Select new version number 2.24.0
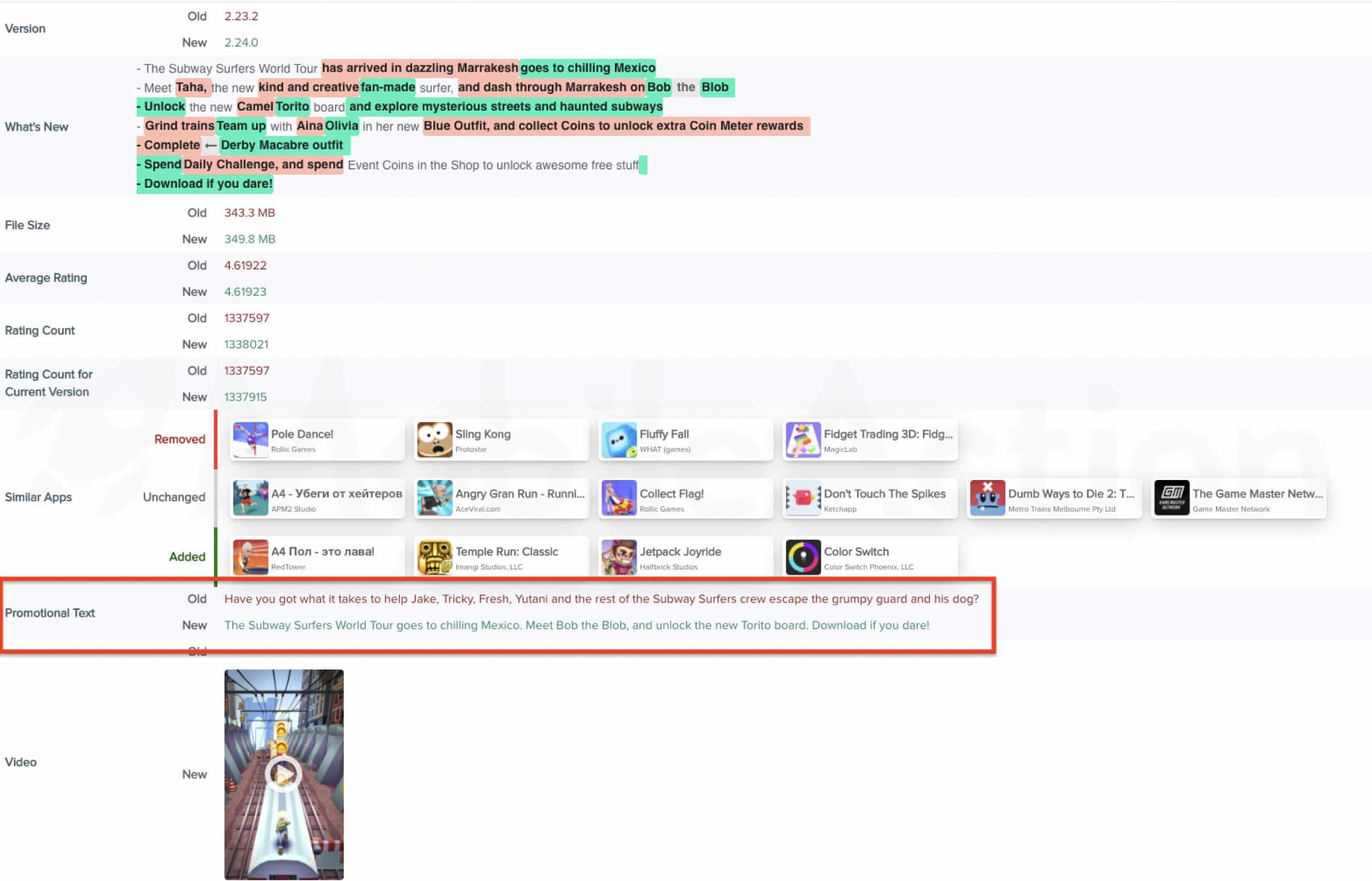The height and width of the screenshot is (881, 1372). (x=241, y=42)
